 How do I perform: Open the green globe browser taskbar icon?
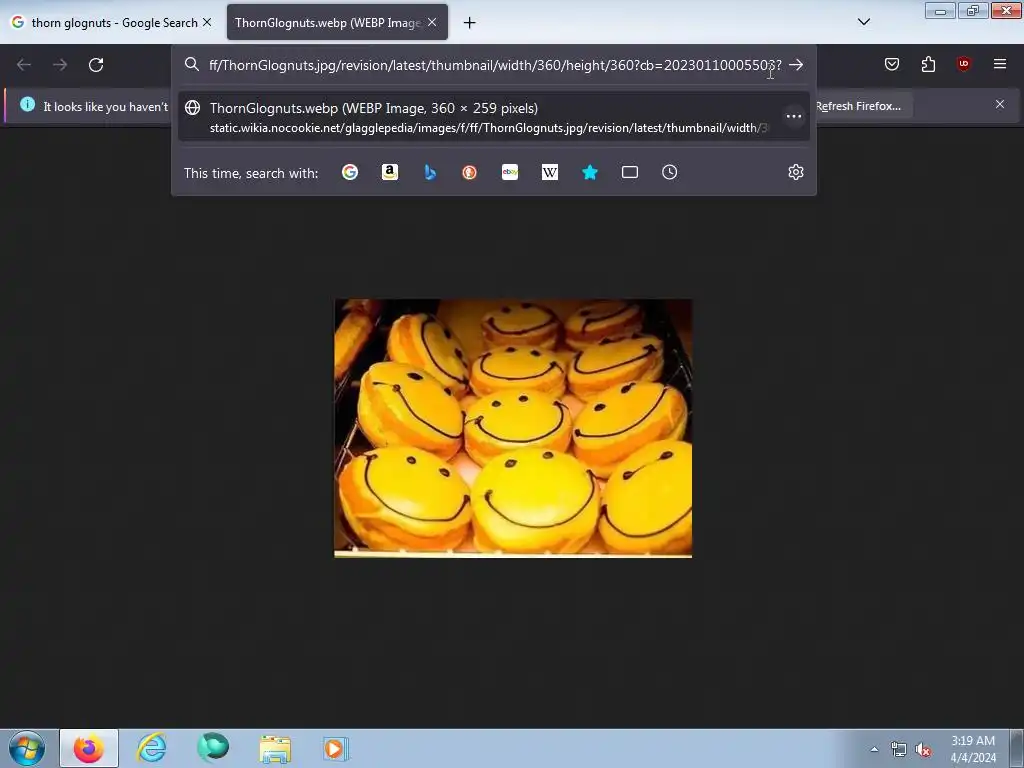coord(213,748)
